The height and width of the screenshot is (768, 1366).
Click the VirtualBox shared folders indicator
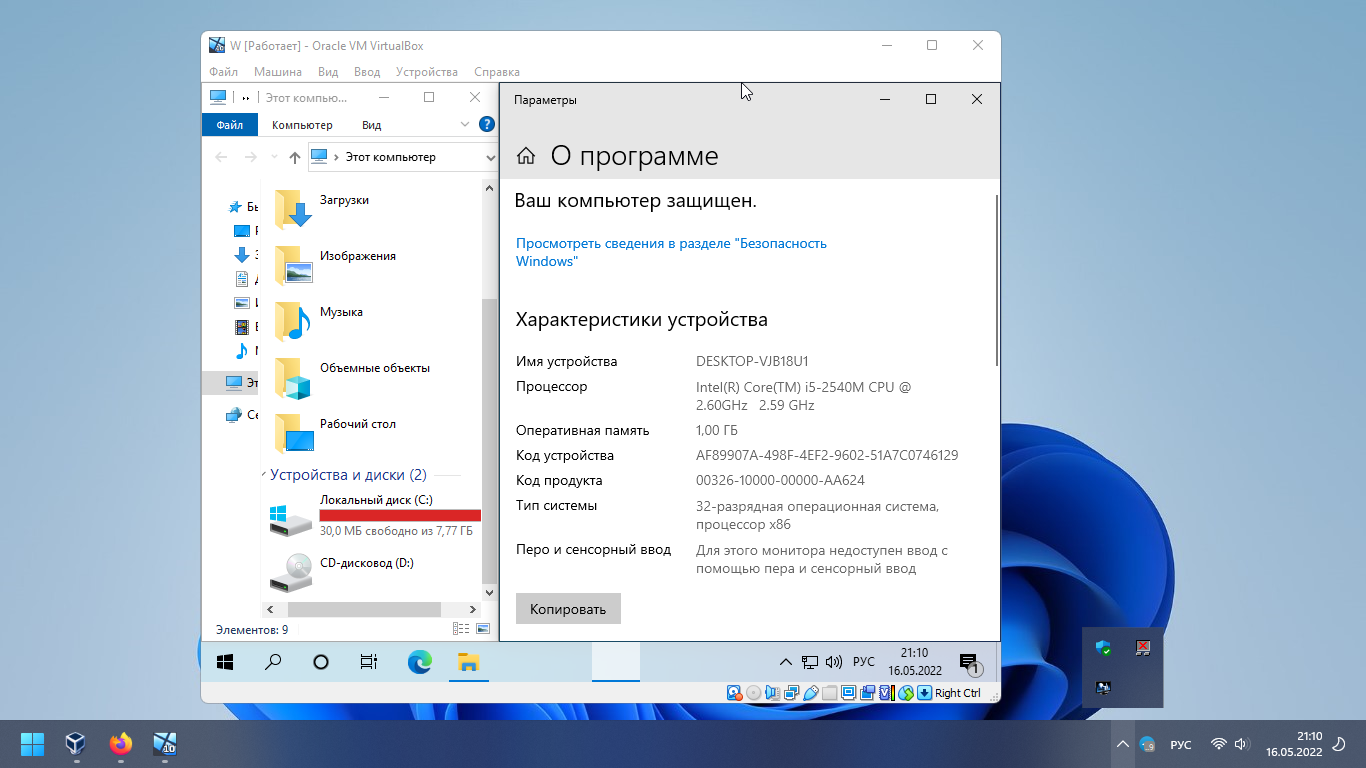[x=829, y=693]
